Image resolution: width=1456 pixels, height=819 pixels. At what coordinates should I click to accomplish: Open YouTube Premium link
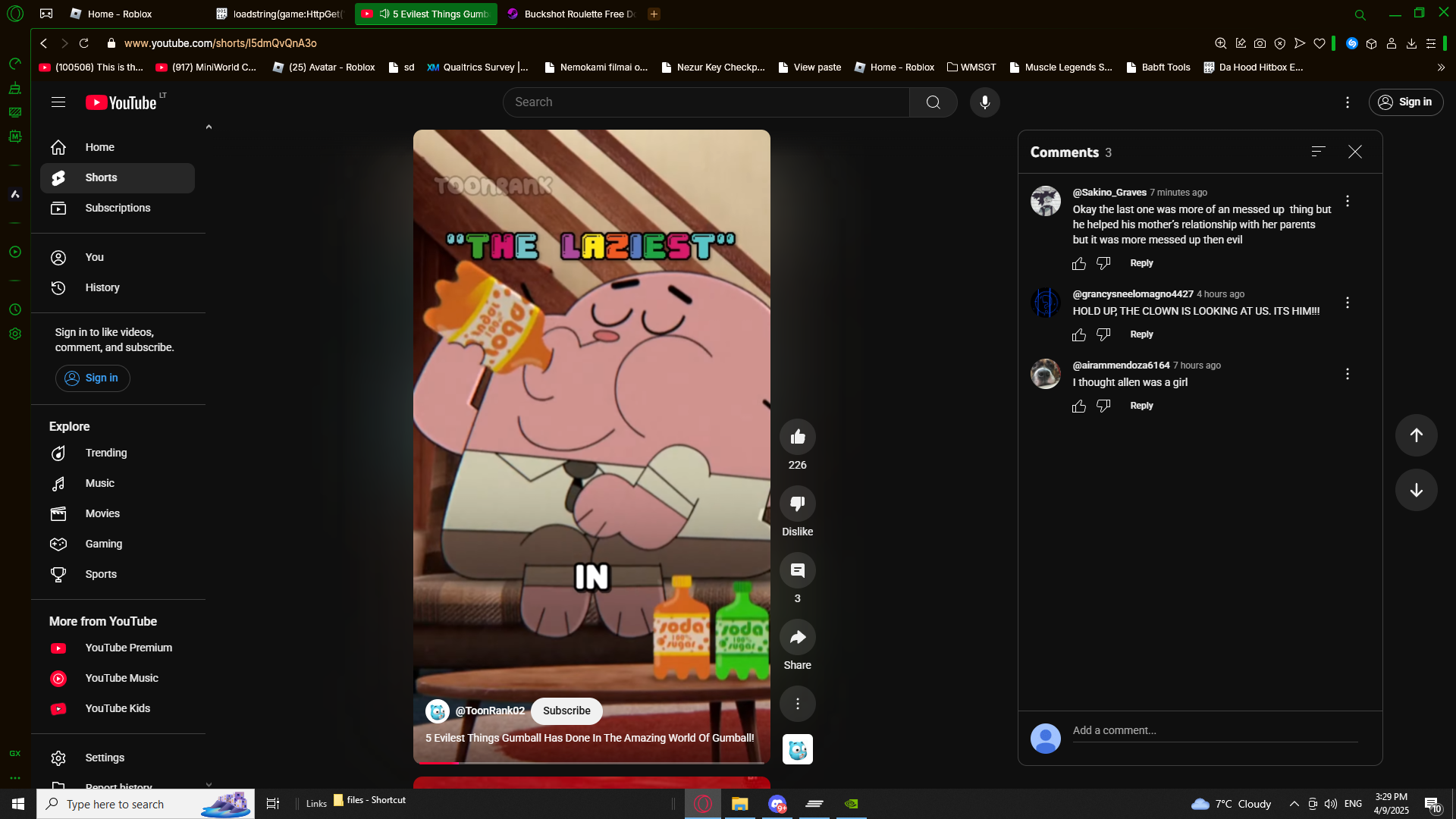click(118, 648)
